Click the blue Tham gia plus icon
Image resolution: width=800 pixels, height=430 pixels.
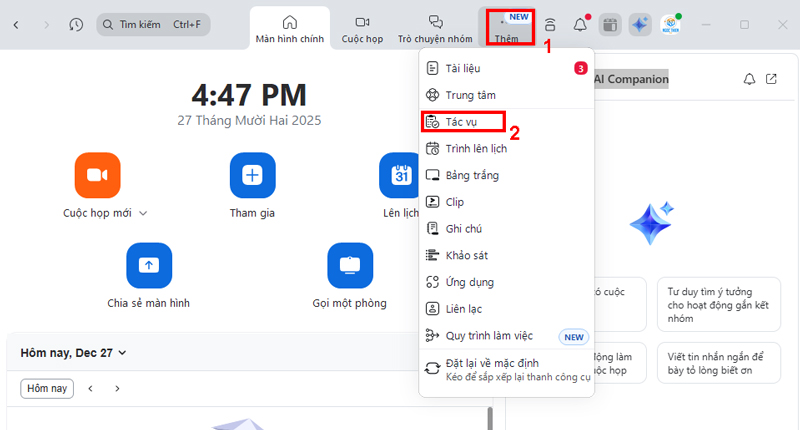(x=252, y=176)
